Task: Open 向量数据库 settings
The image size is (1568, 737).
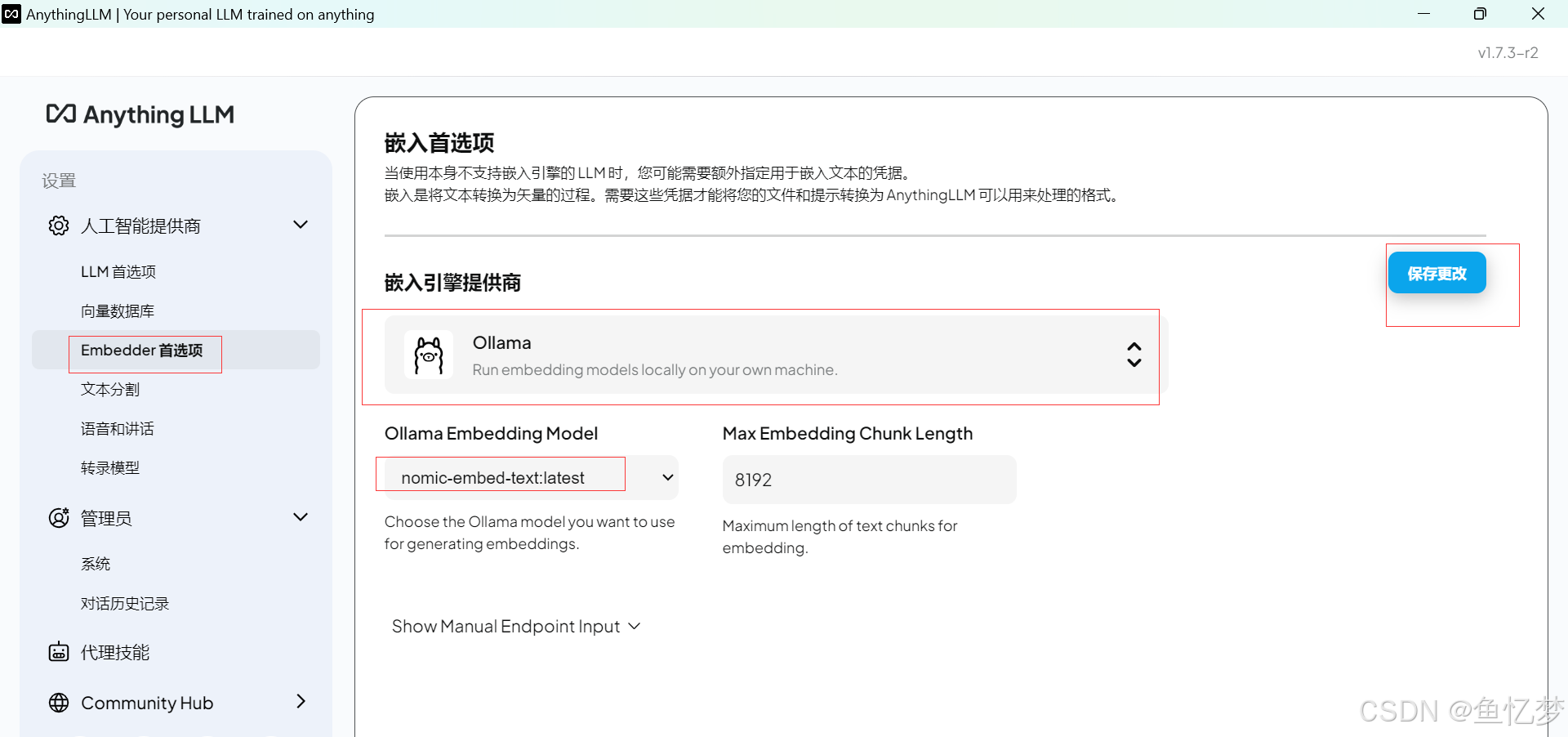Action: tap(118, 311)
